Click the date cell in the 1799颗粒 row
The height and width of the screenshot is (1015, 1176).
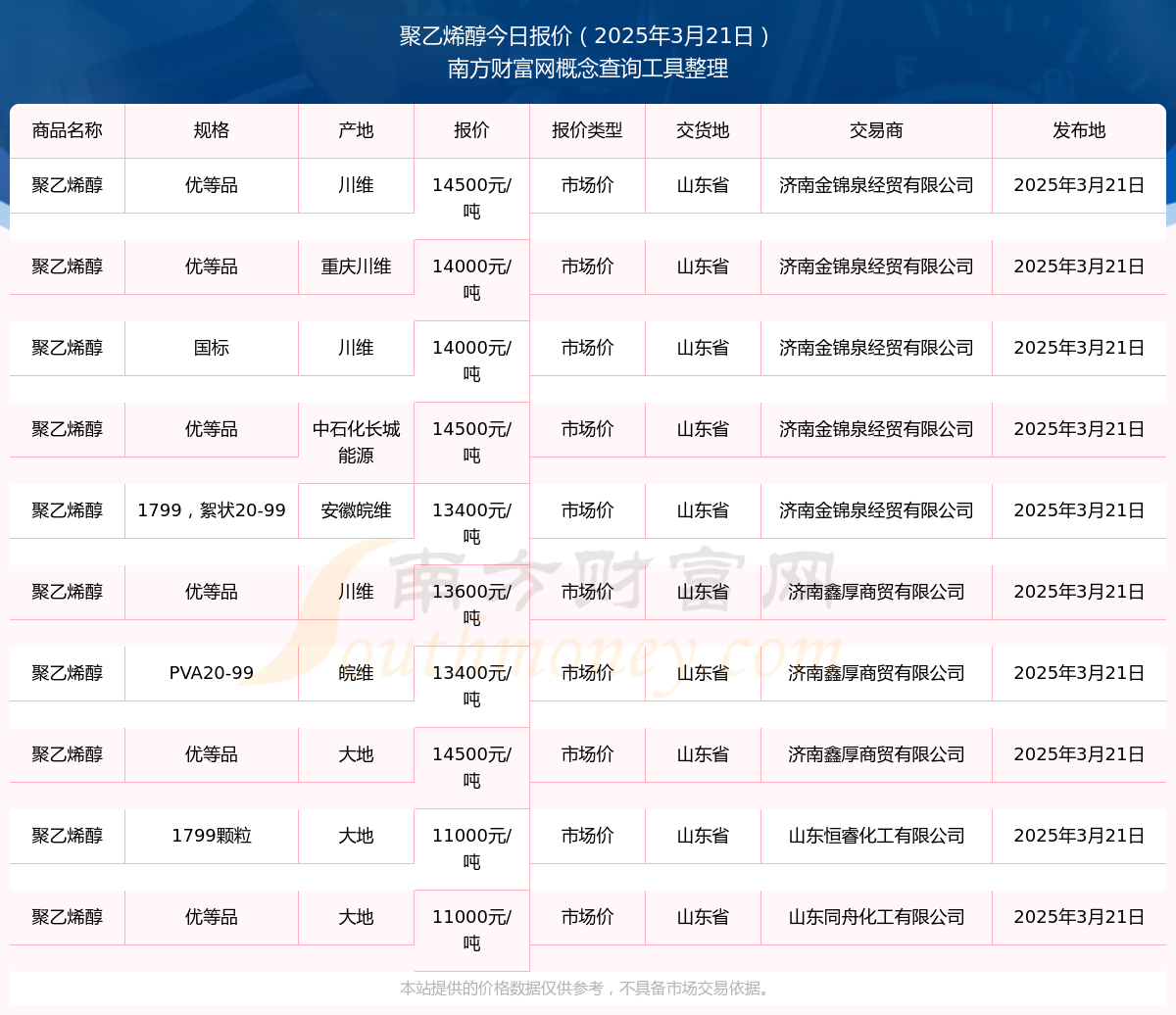coord(1079,836)
